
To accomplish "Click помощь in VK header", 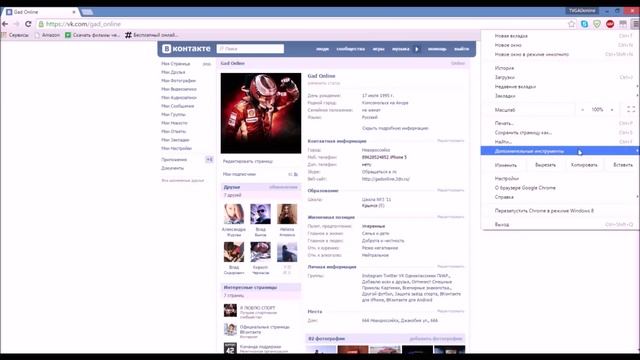I will (437, 49).
